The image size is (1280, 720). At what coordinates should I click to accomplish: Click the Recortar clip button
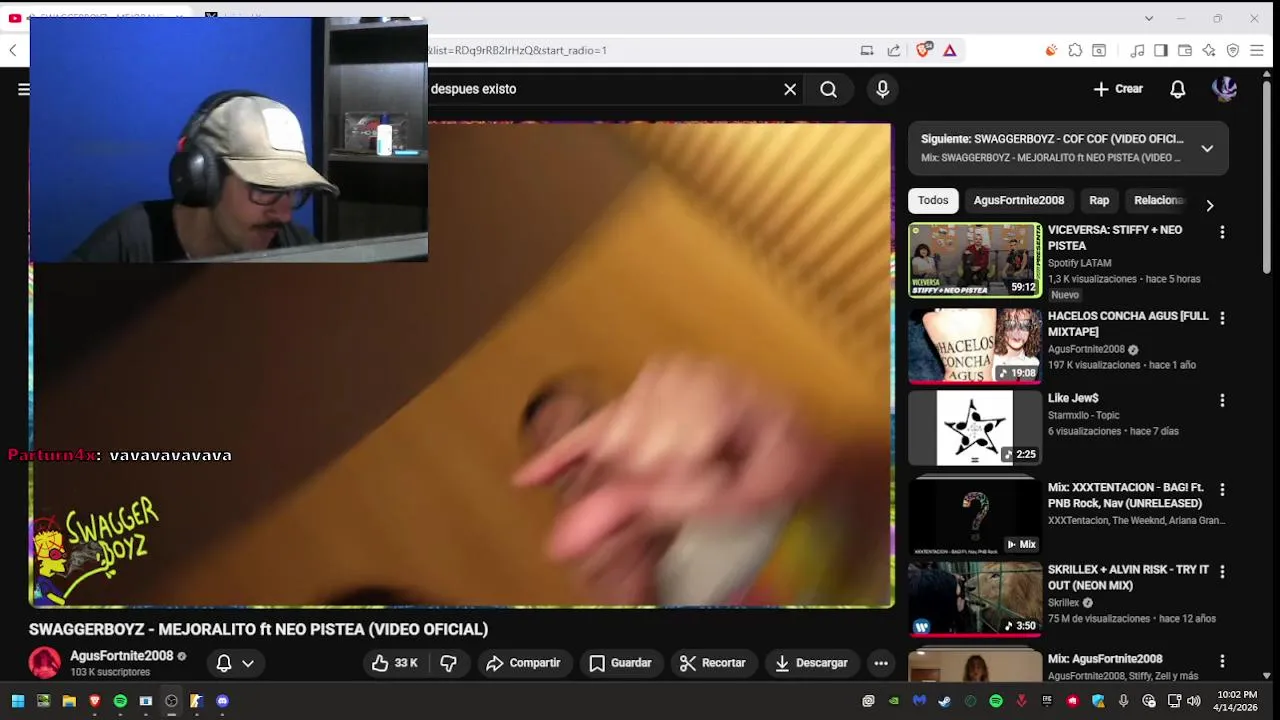point(712,663)
